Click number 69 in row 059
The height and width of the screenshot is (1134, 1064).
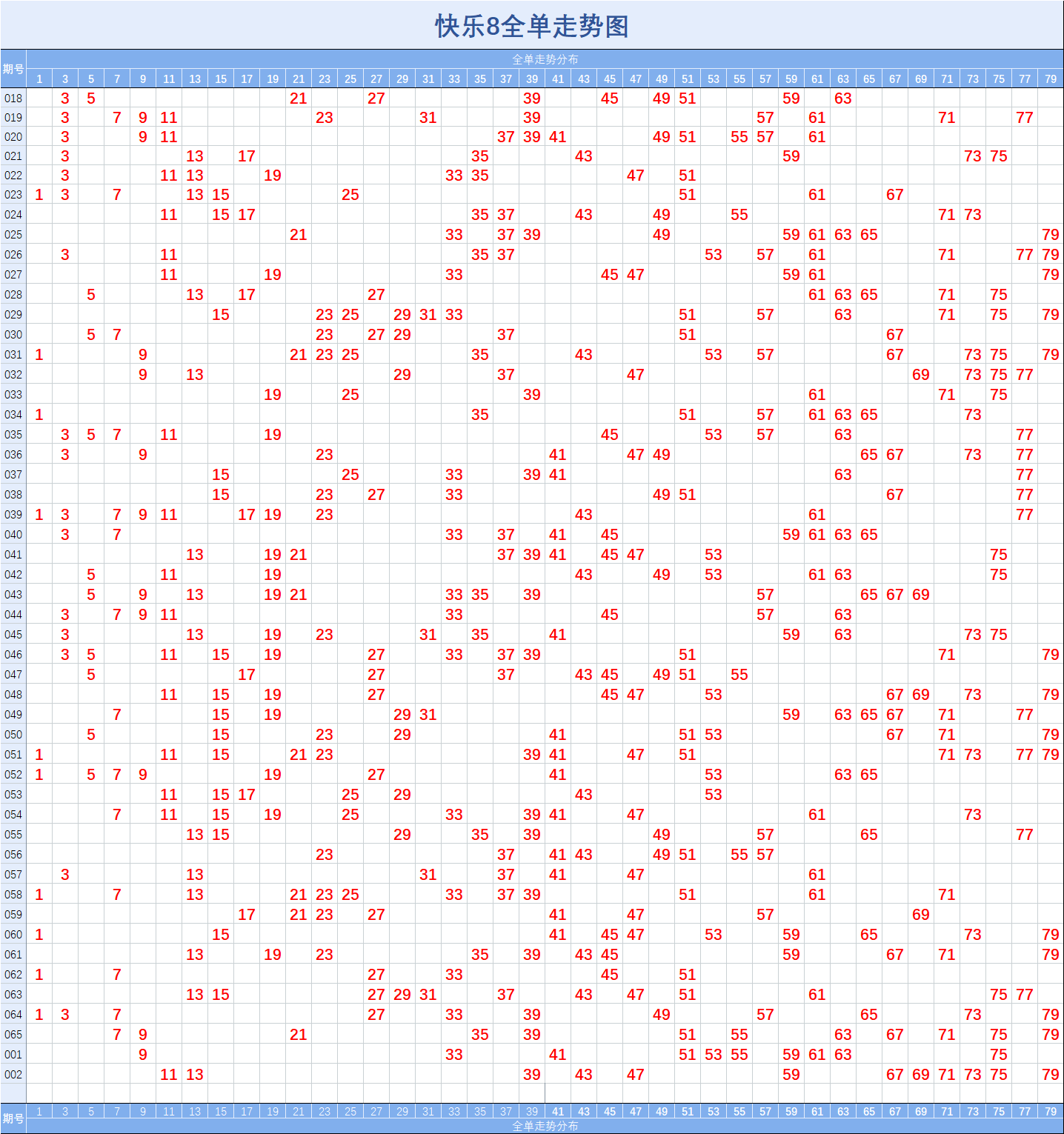921,914
